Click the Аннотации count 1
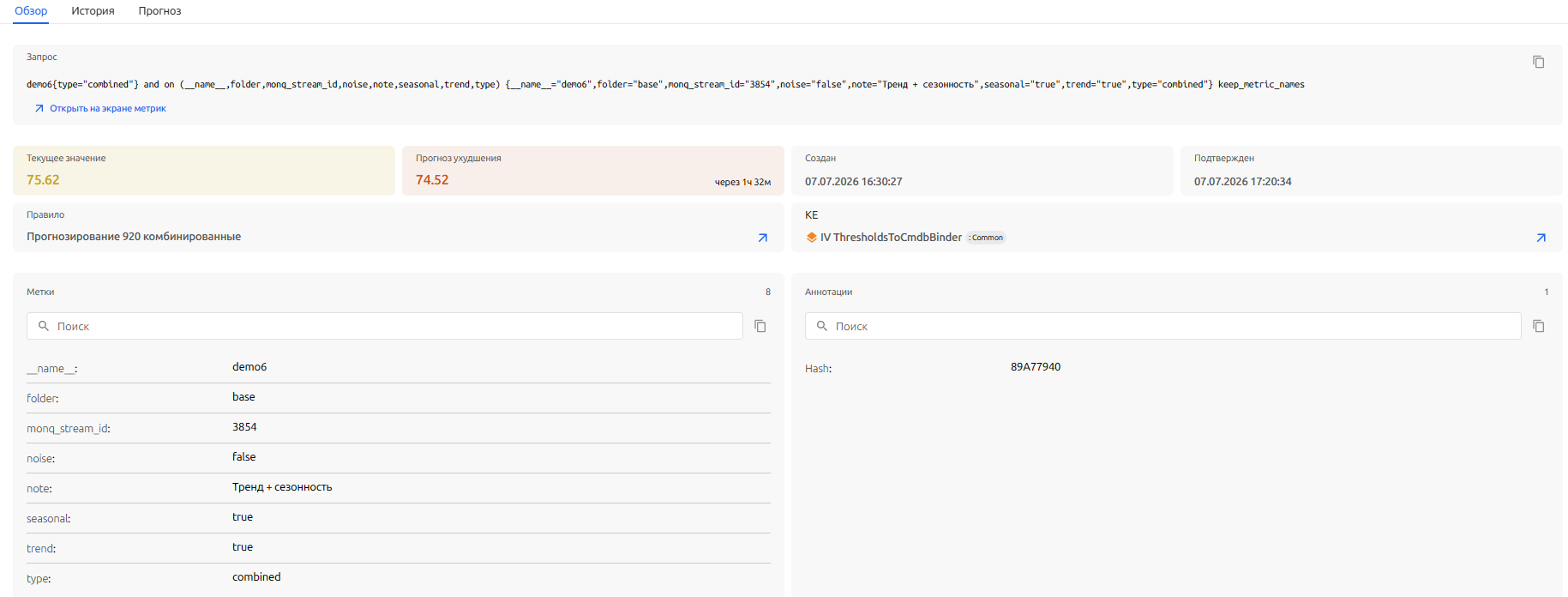Image resolution: width=1568 pixels, height=597 pixels. [x=1547, y=292]
